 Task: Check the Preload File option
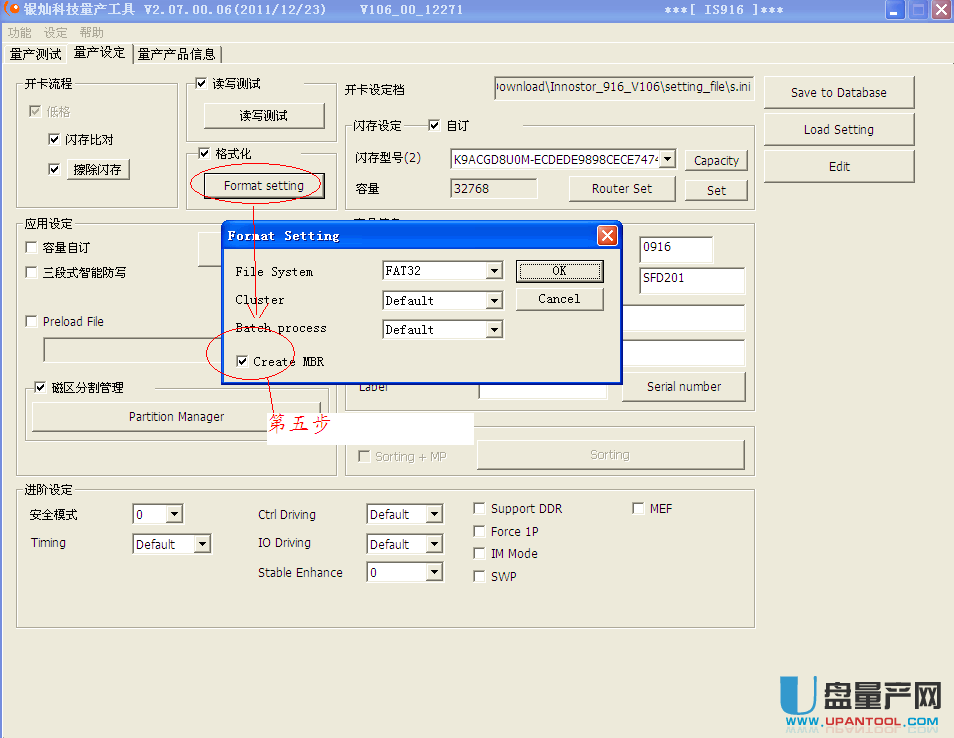32,322
